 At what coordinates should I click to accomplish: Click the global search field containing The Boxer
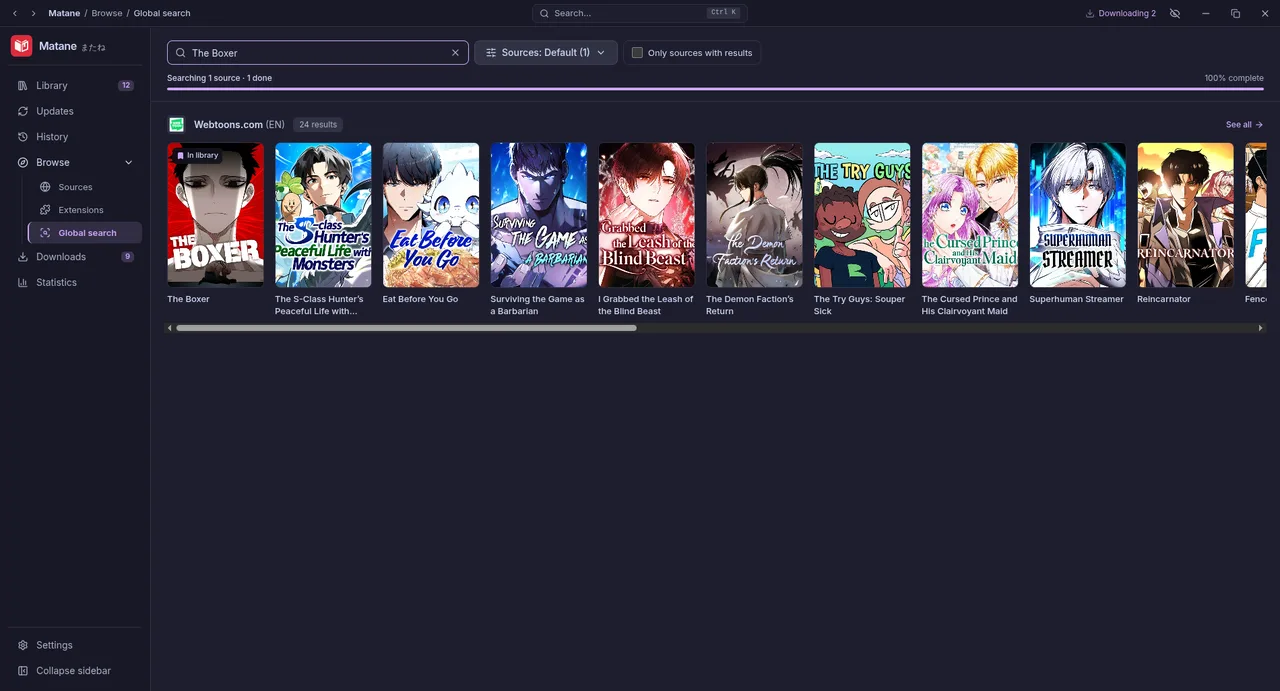pos(318,53)
